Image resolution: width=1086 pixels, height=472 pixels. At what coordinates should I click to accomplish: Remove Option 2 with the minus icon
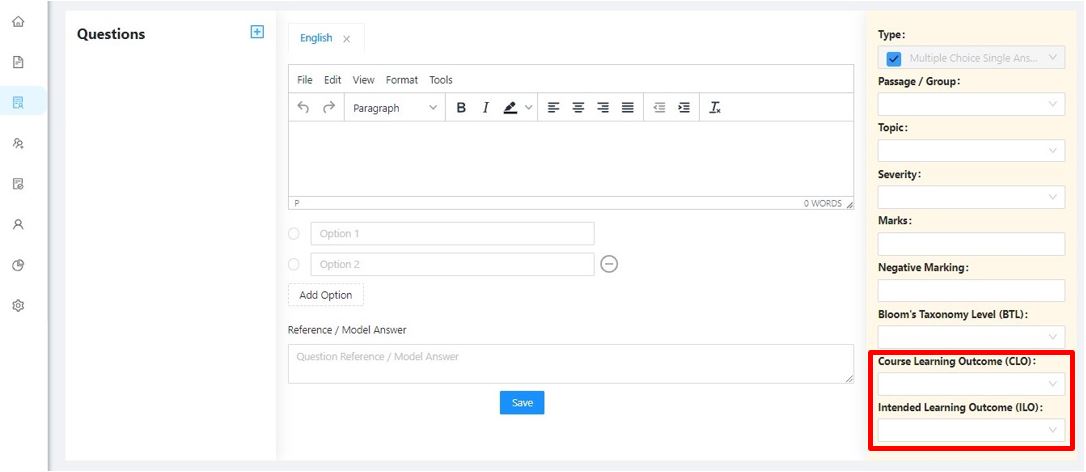point(609,264)
